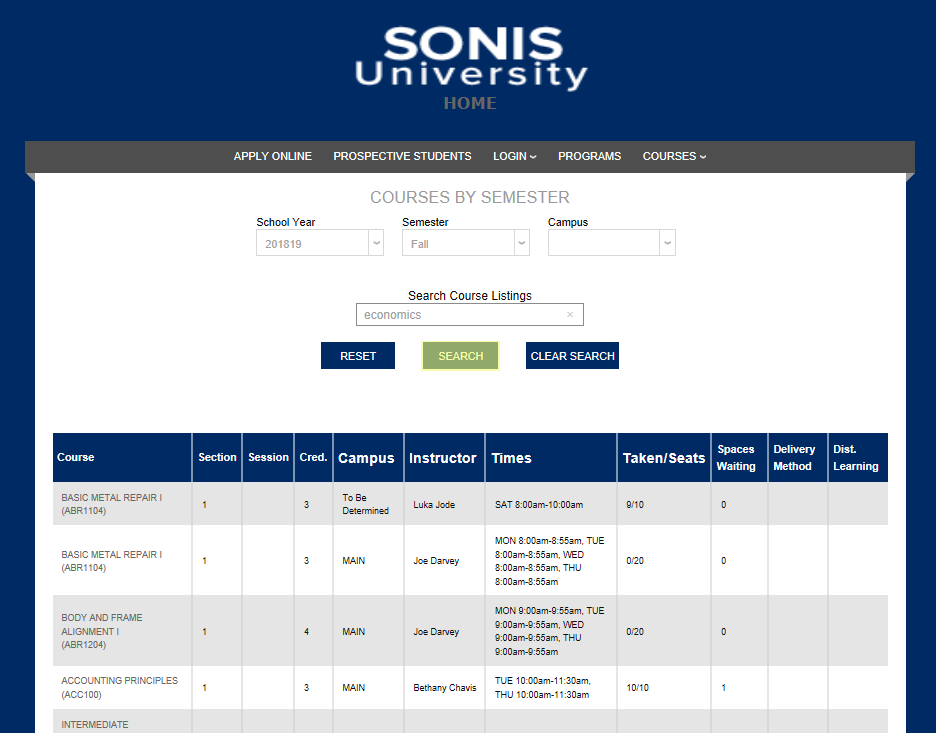
Task: Clear the search field with the x icon
Action: pos(570,315)
